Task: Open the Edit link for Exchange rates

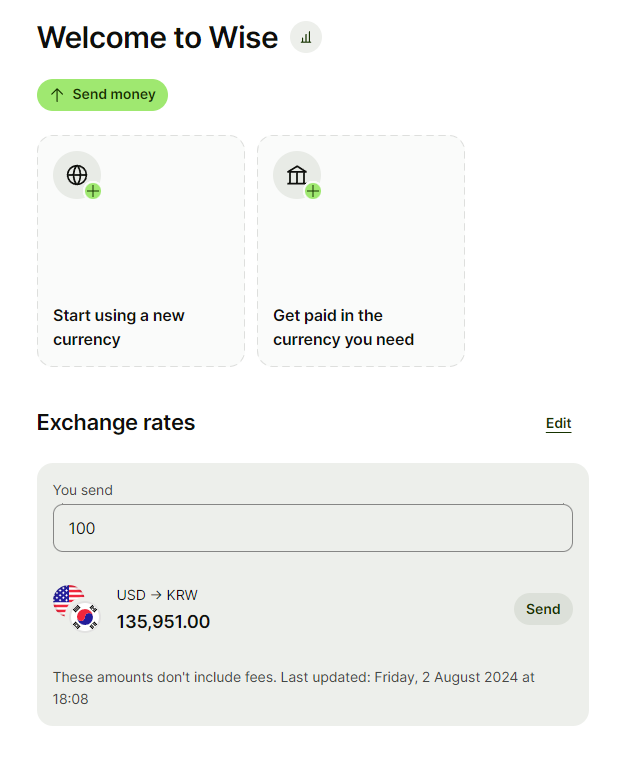Action: (x=558, y=423)
